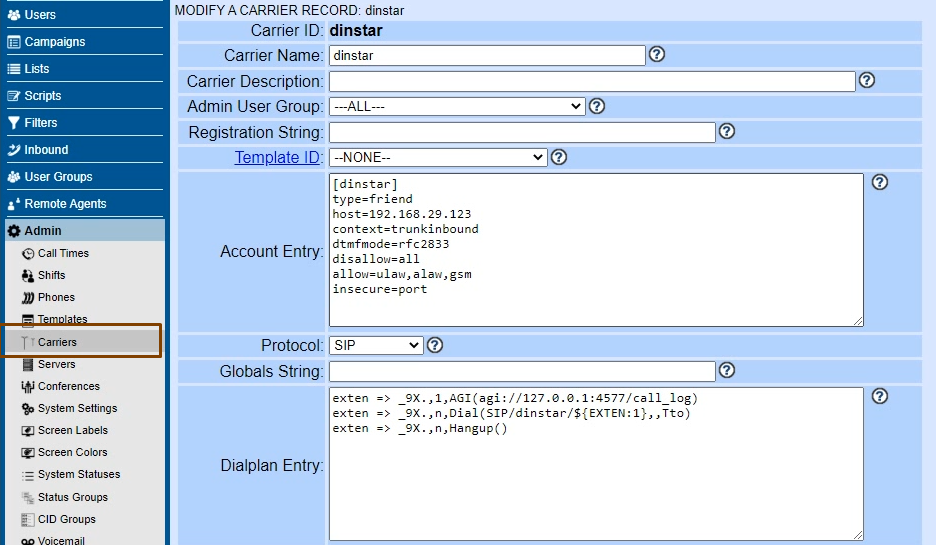
Task: Click the Shifts icon
Action: pos(28,276)
